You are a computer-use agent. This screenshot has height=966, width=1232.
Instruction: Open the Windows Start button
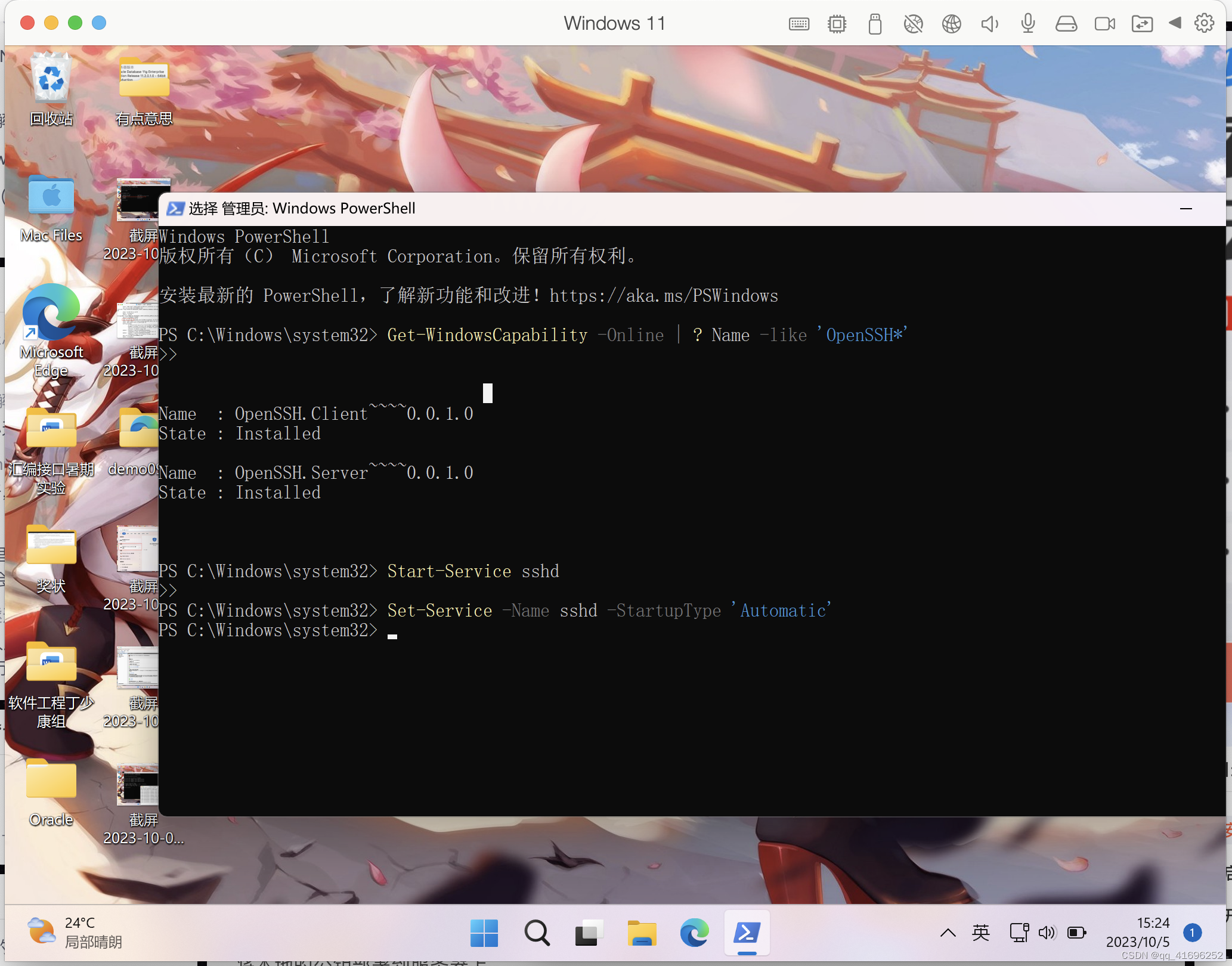coord(484,933)
